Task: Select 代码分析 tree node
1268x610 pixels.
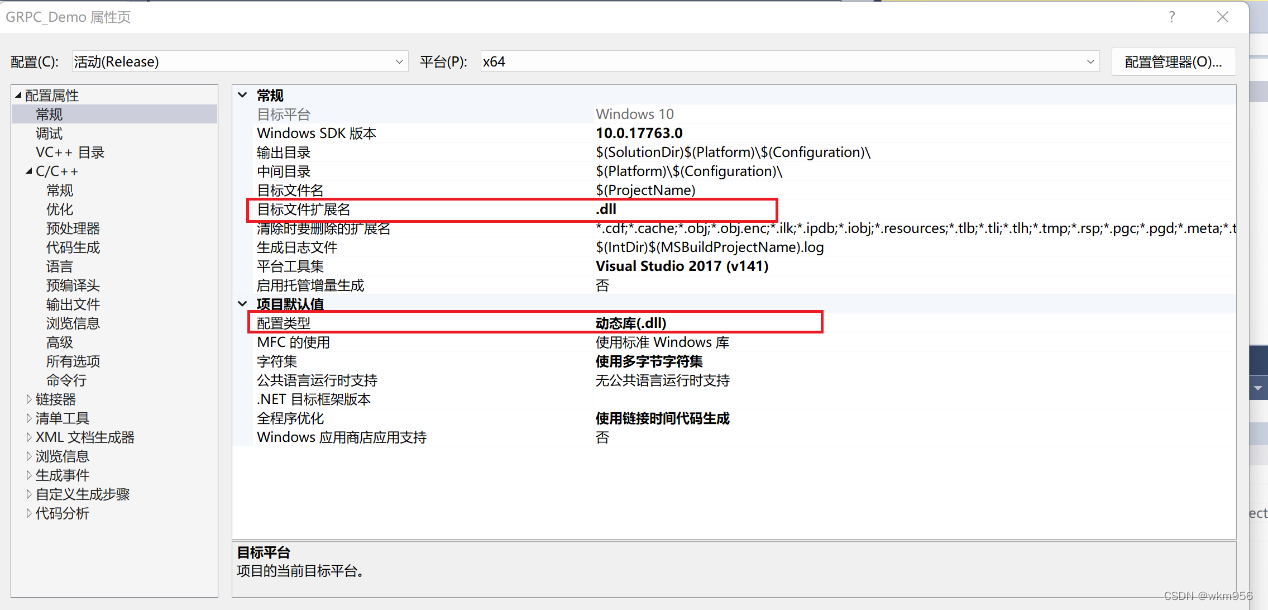Action: point(62,512)
